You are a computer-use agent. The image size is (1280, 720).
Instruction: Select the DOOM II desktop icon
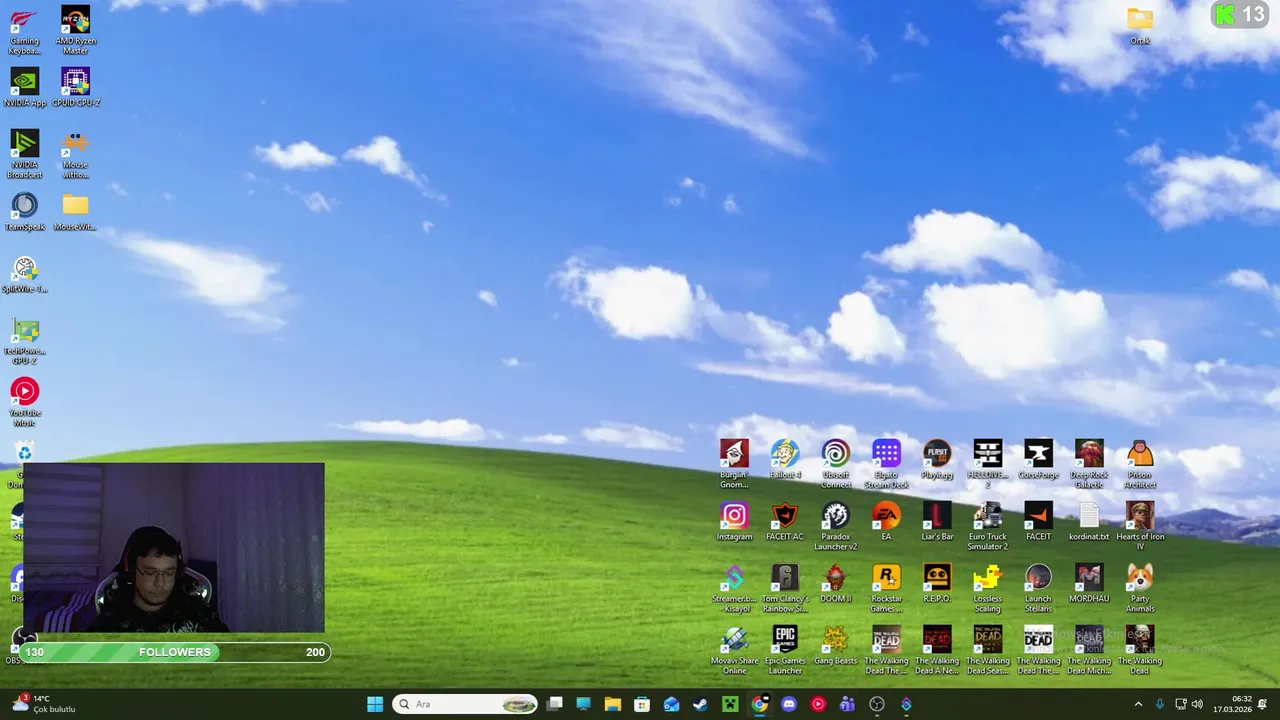coord(836,584)
